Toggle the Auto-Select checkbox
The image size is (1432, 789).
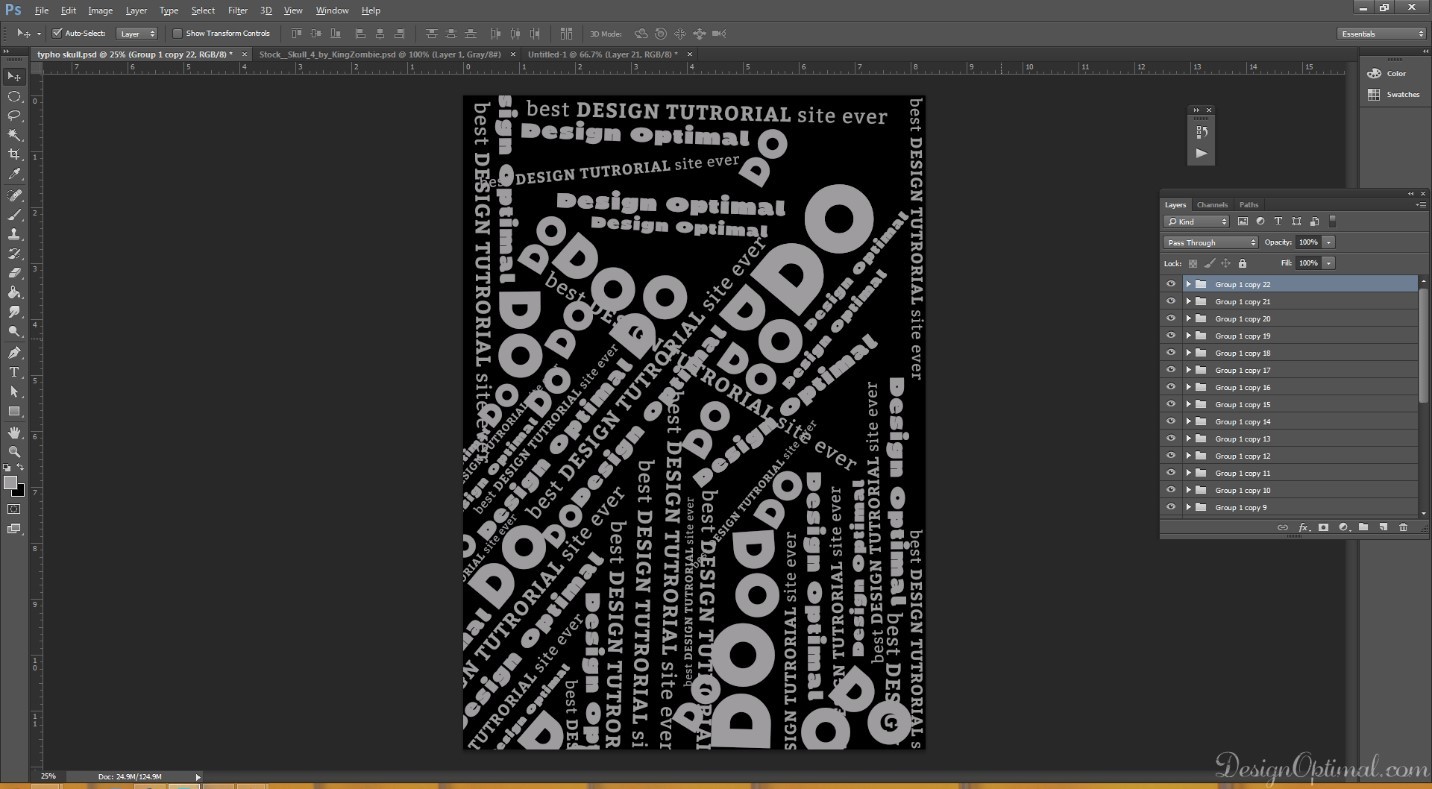[57, 33]
